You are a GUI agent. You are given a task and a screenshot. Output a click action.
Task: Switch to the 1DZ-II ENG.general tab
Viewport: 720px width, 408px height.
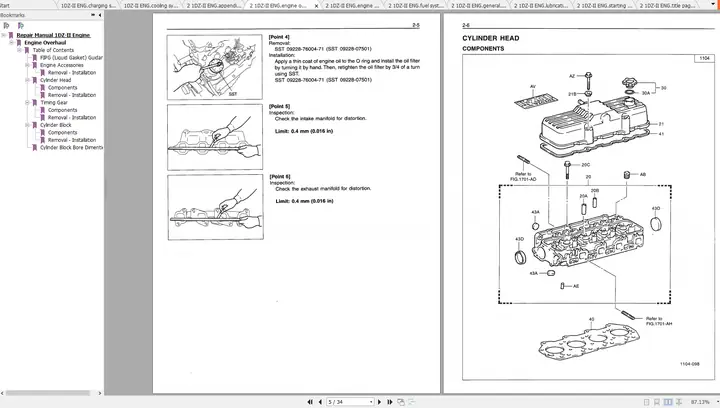tap(478, 6)
